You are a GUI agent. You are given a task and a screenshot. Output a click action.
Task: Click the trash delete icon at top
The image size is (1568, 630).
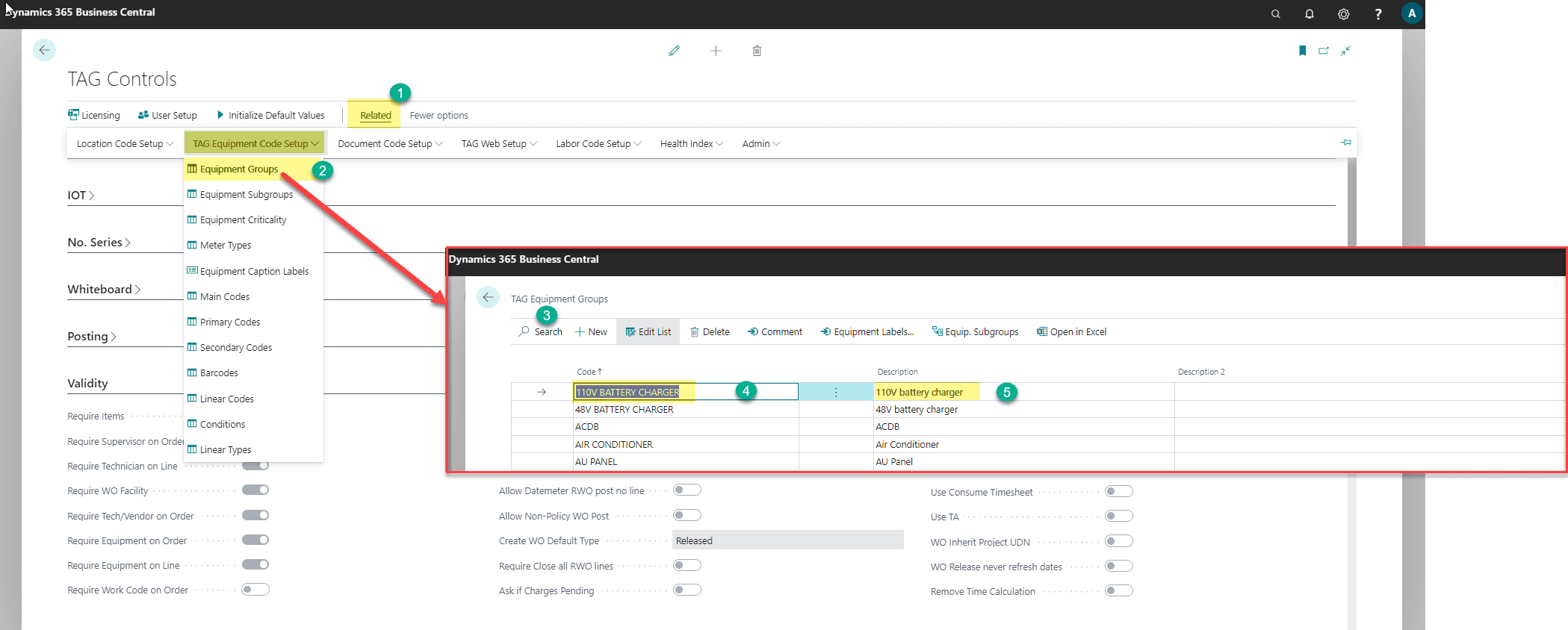[x=757, y=51]
